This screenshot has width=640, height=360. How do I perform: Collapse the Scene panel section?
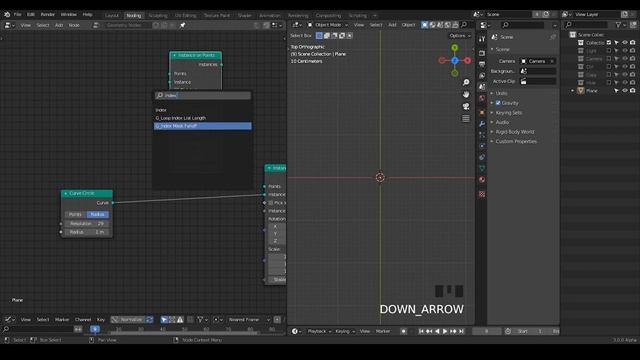[x=502, y=49]
